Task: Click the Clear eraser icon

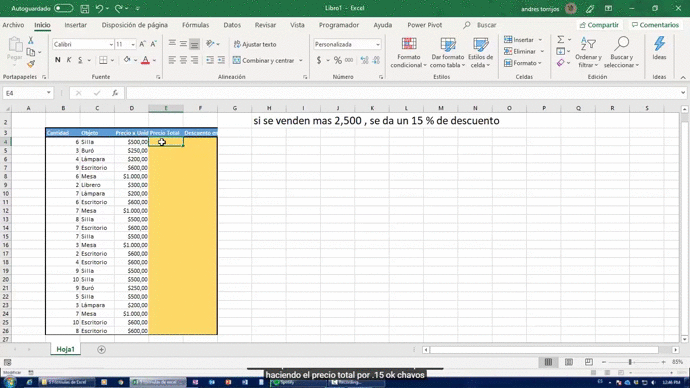Action: click(561, 63)
